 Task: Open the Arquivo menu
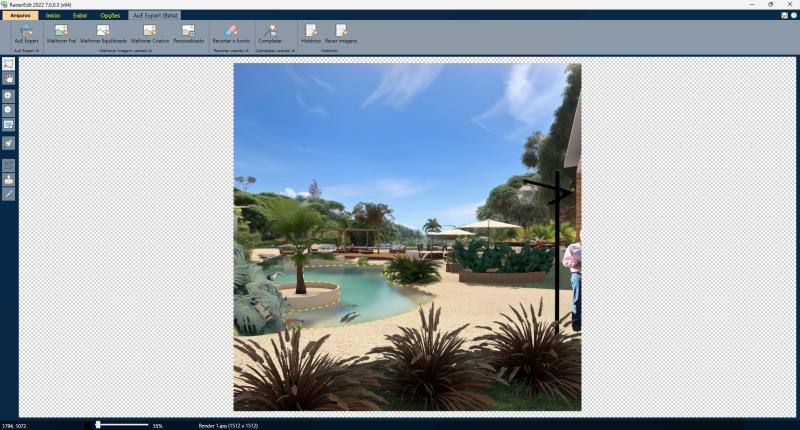point(21,16)
